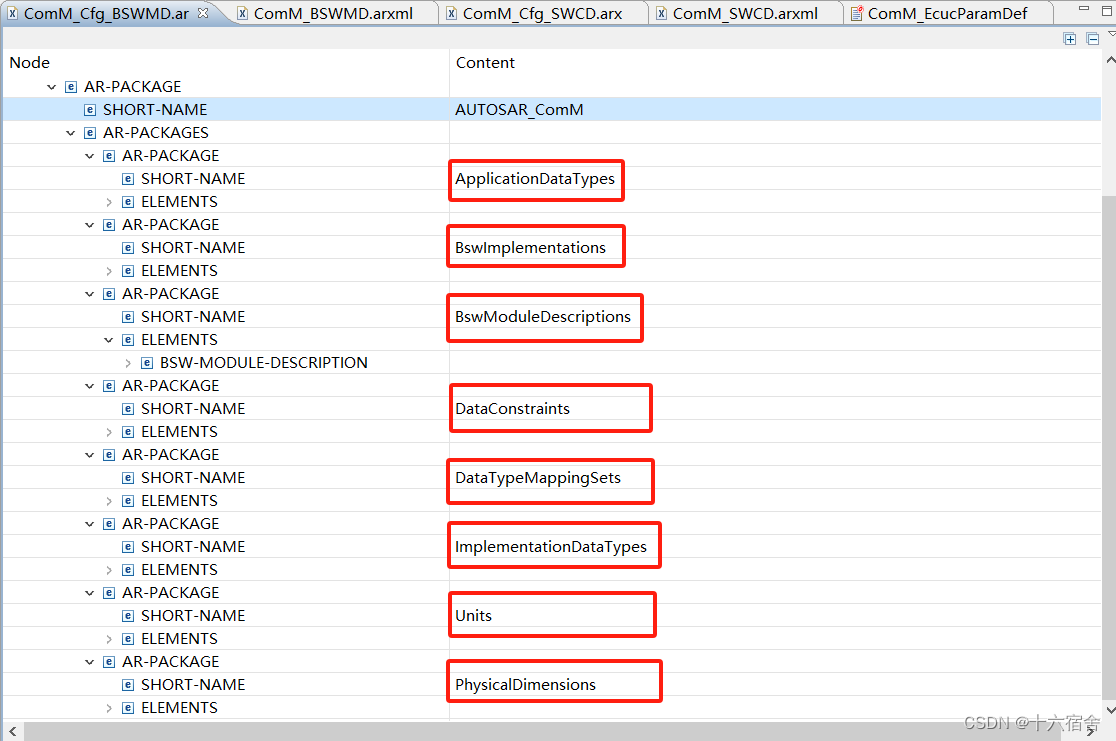Click element icon of AR-PACKAGES node
Image resolution: width=1116 pixels, height=741 pixels.
[x=90, y=133]
